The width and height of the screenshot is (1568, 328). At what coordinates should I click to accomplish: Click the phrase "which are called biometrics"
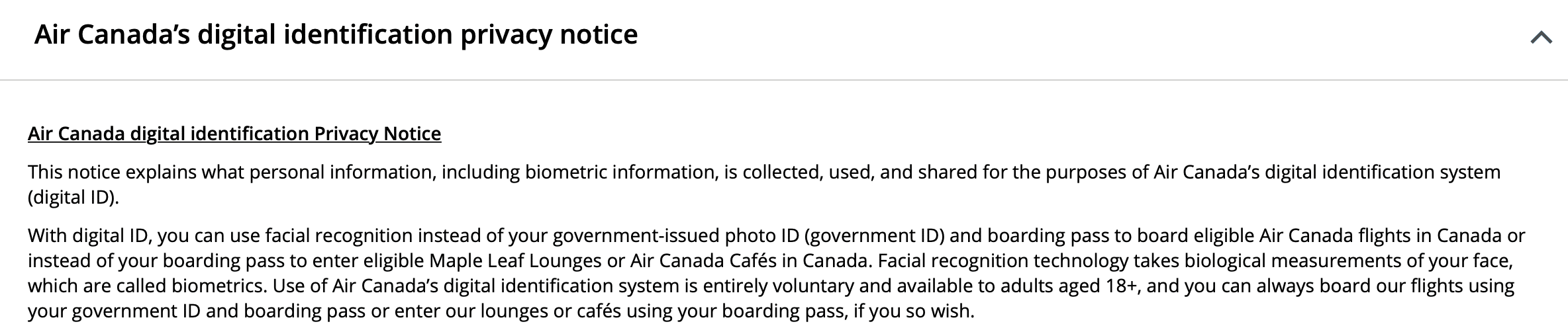(146, 286)
